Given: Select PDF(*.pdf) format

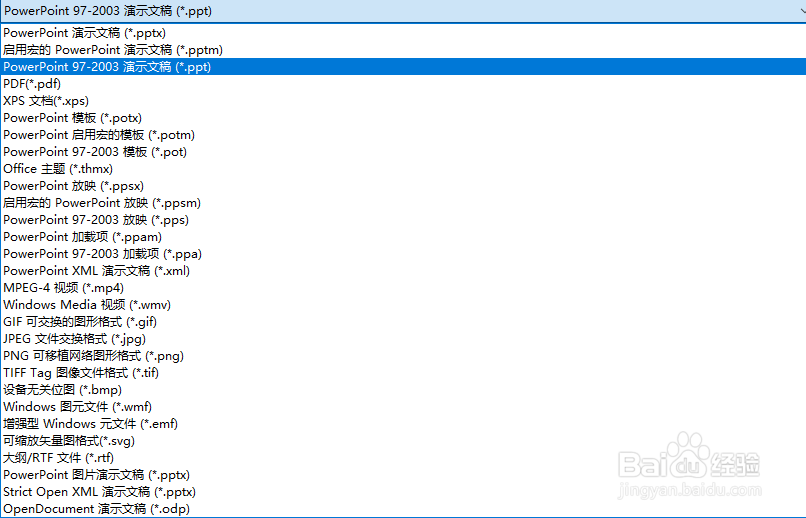Looking at the screenshot, I should click(403, 84).
